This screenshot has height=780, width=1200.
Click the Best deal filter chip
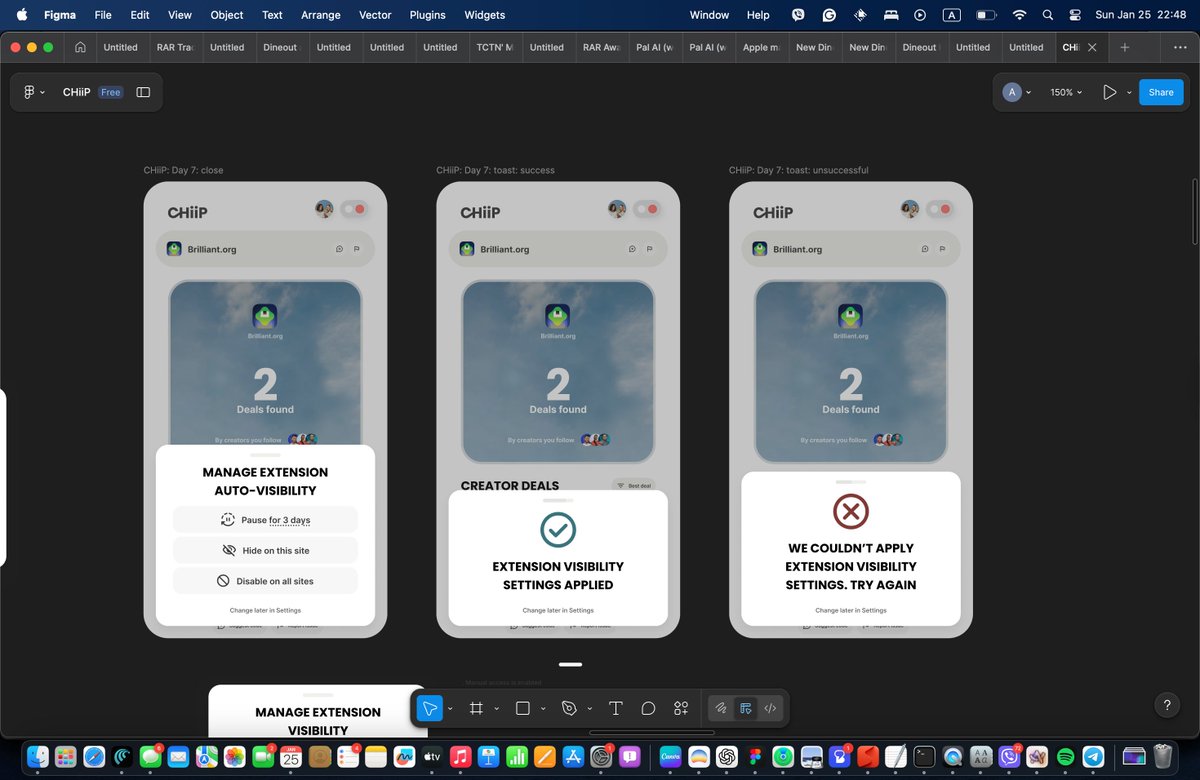634,485
